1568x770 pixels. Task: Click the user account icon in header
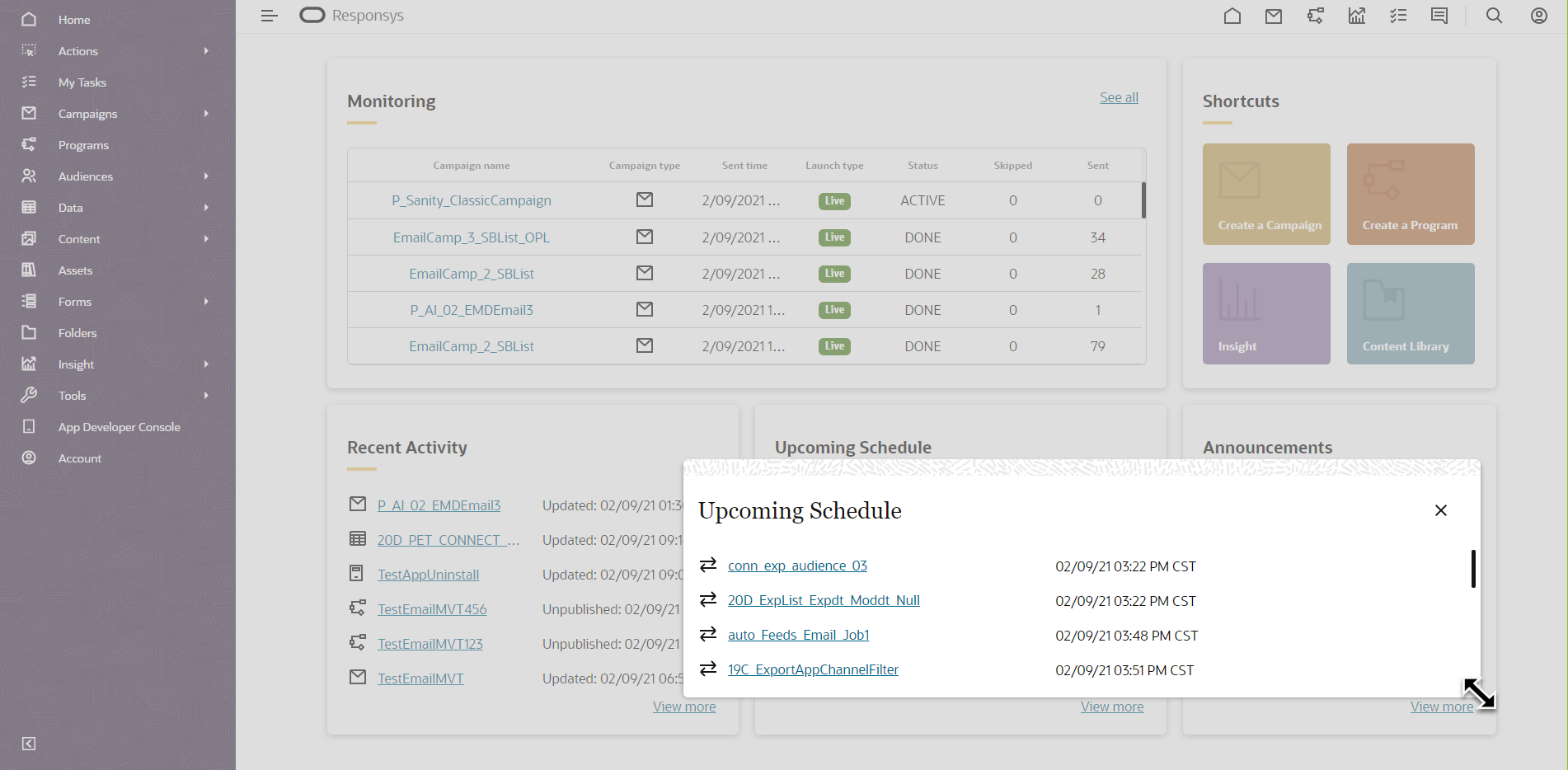click(x=1538, y=16)
